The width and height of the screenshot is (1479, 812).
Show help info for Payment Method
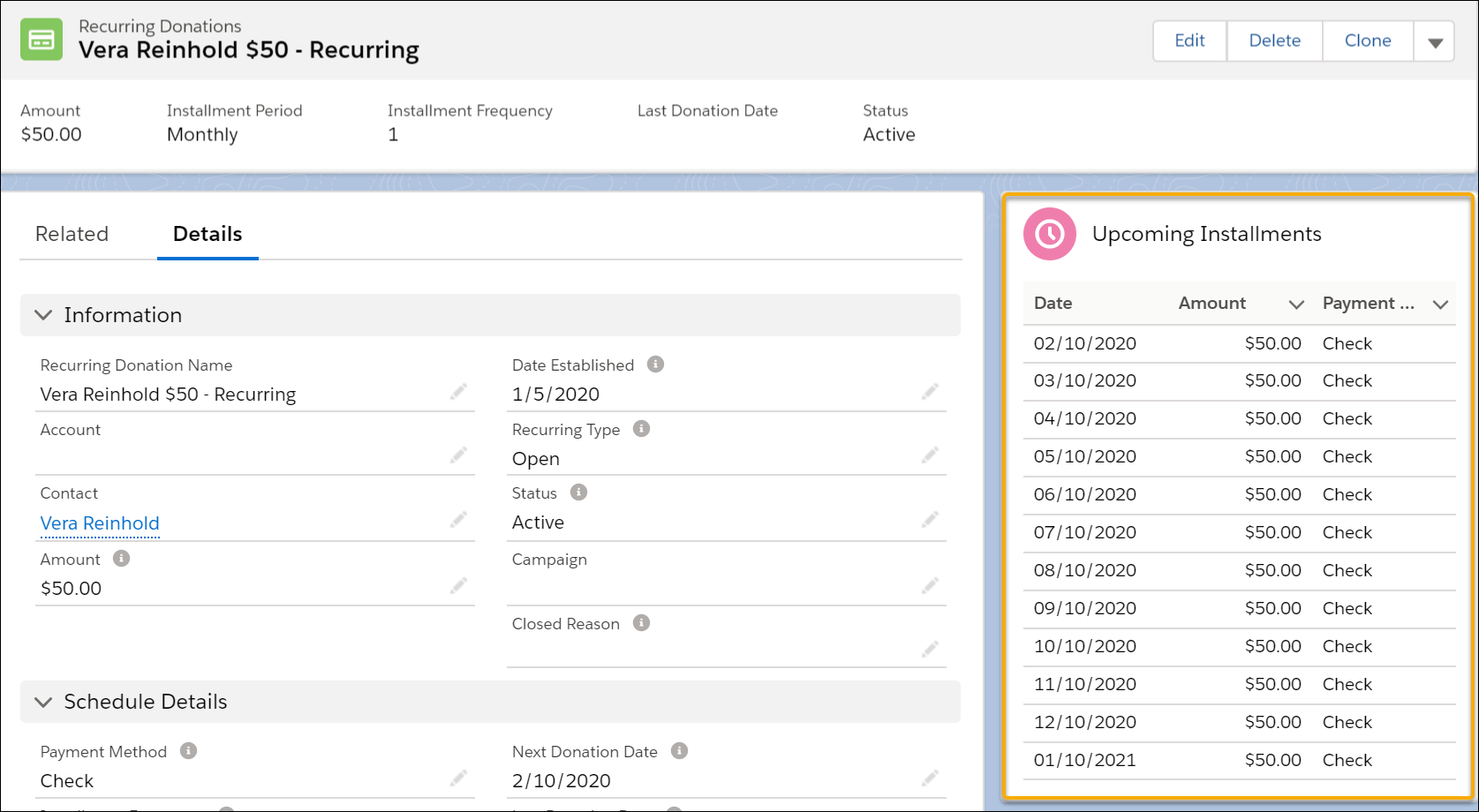tap(188, 750)
